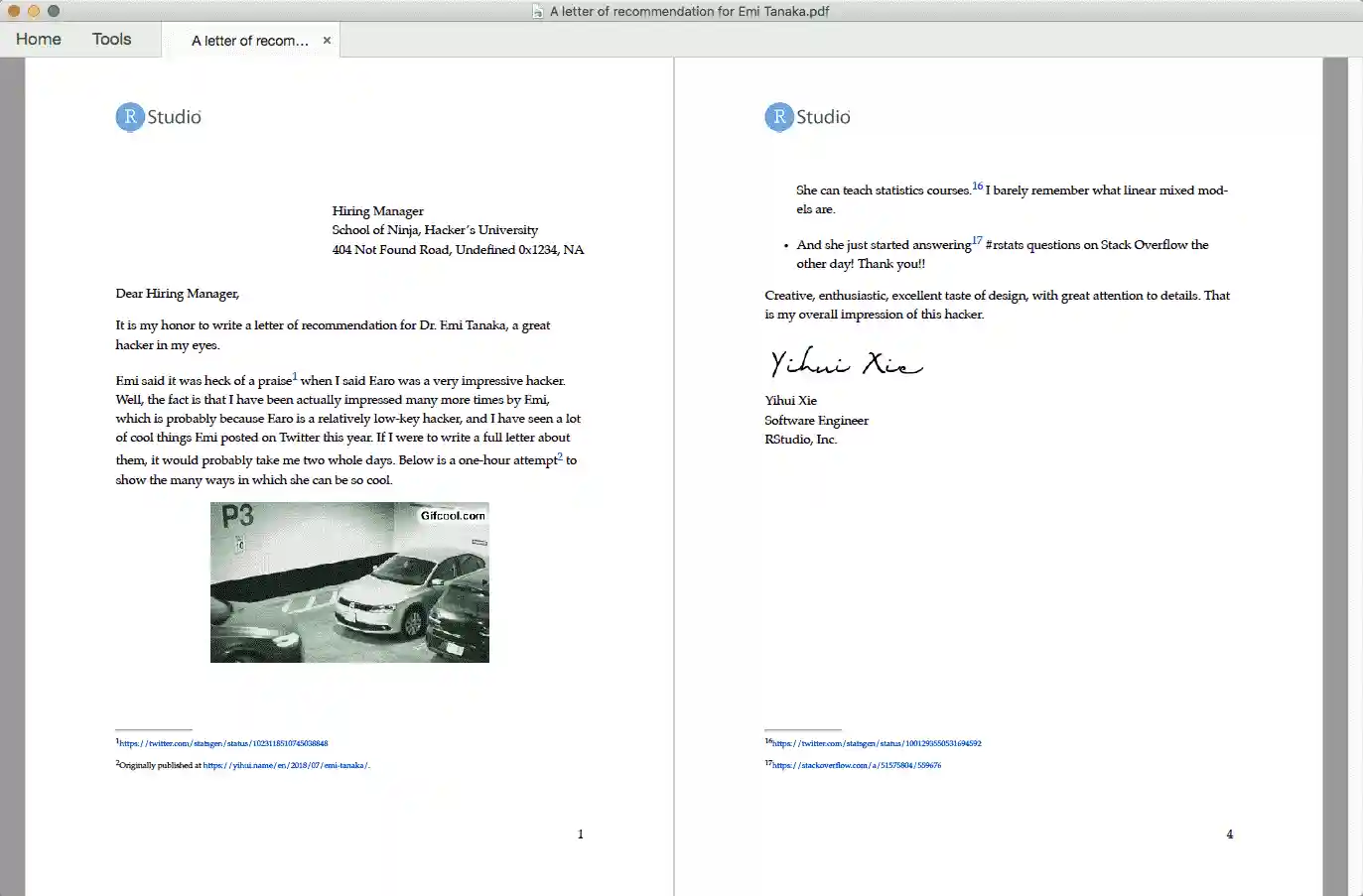Close the 'A letter of recom...' document tab

click(327, 40)
